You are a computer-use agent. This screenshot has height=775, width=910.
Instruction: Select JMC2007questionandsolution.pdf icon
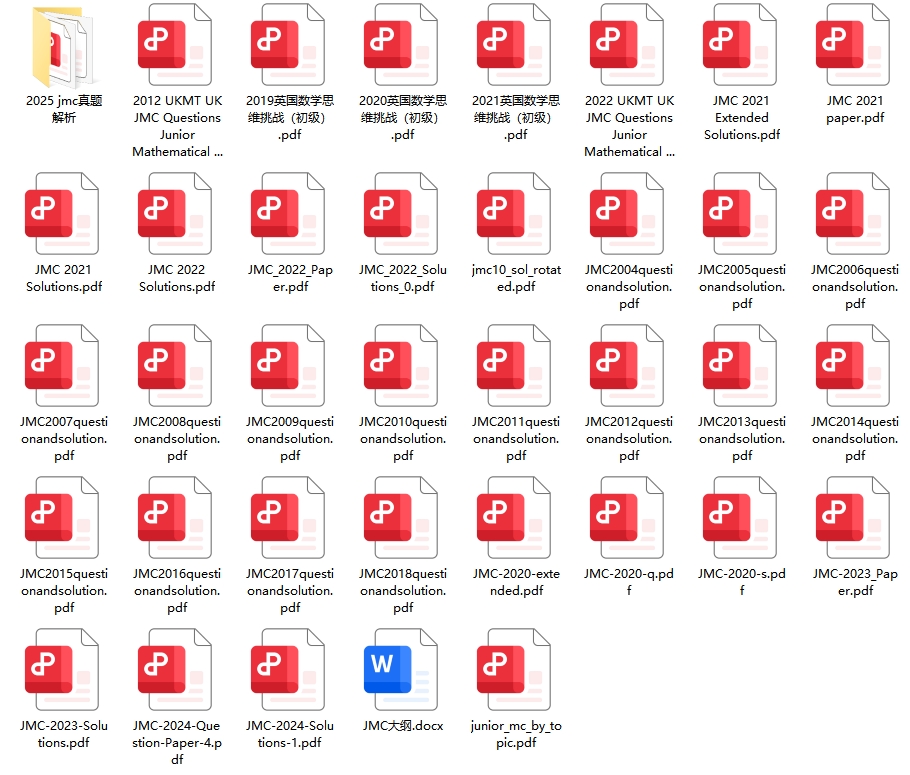point(62,366)
